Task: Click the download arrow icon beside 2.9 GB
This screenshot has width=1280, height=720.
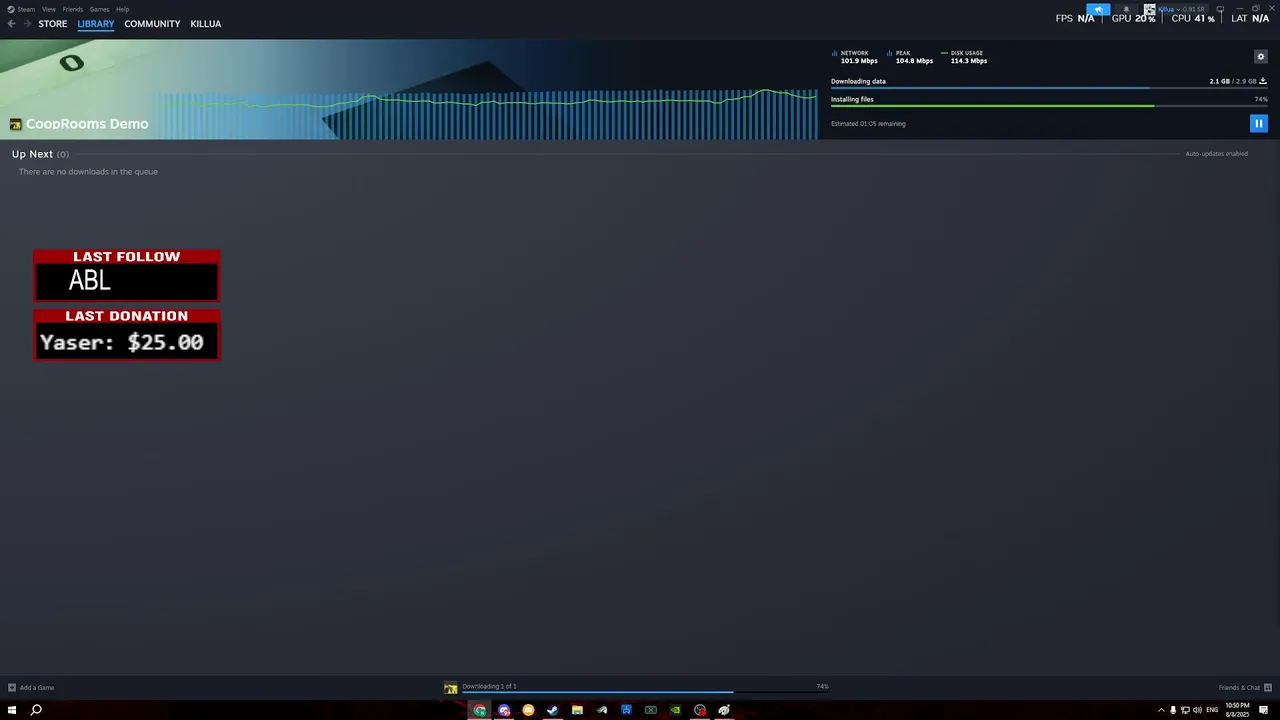Action: point(1263,81)
